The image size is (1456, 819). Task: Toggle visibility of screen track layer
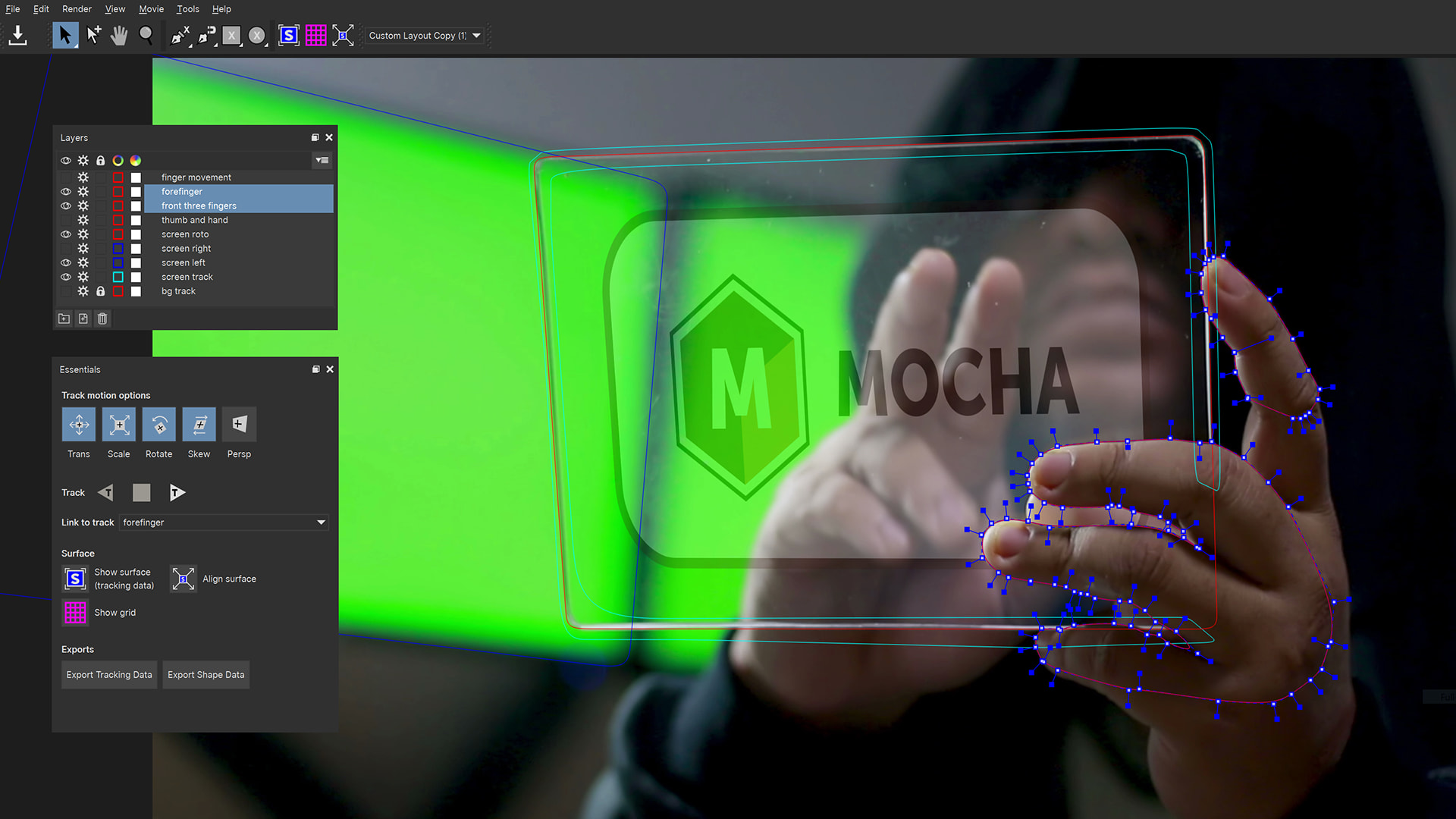(x=66, y=277)
